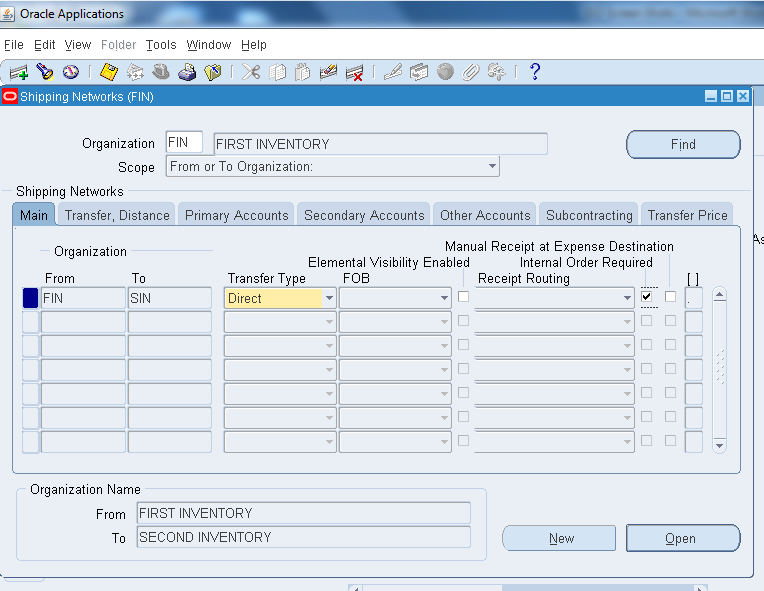Open the Window menu
This screenshot has width=764, height=591.
(209, 45)
